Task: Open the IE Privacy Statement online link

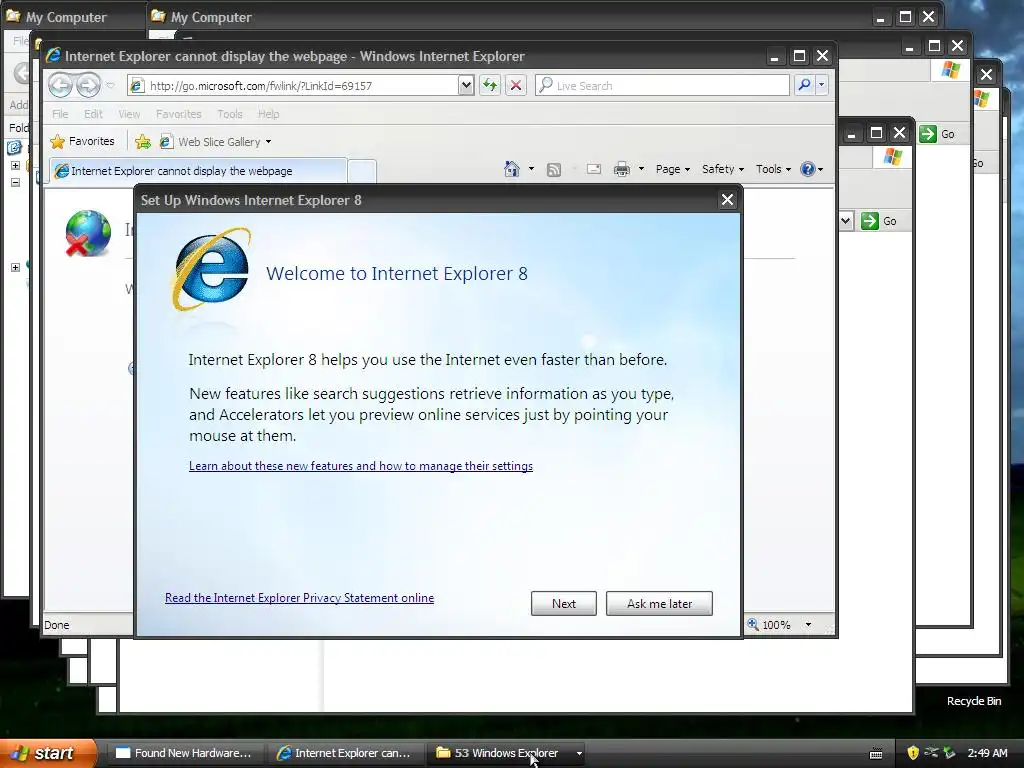Action: coord(299,598)
